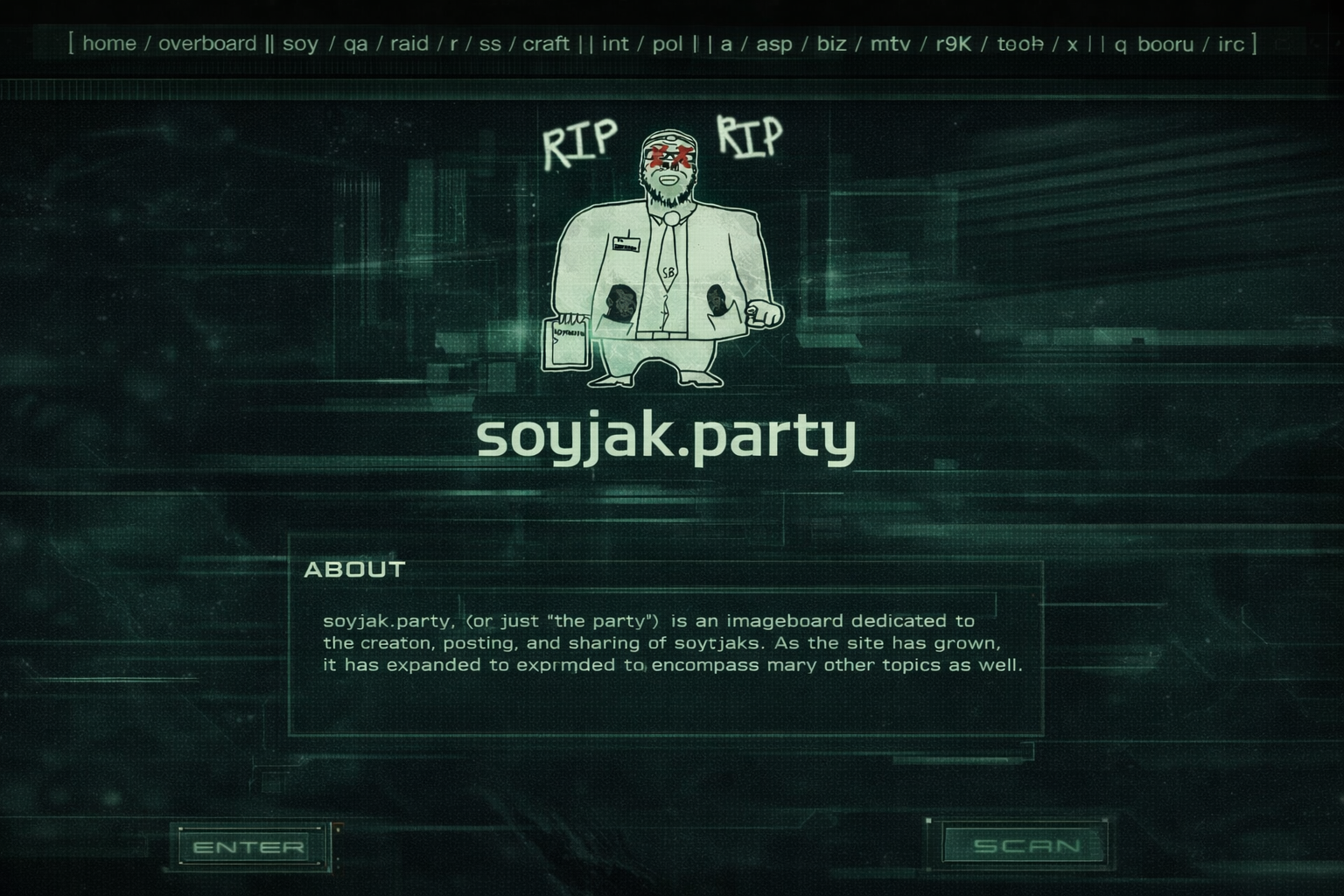Open the home link in navigation
This screenshot has width=1344, height=896.
[109, 44]
